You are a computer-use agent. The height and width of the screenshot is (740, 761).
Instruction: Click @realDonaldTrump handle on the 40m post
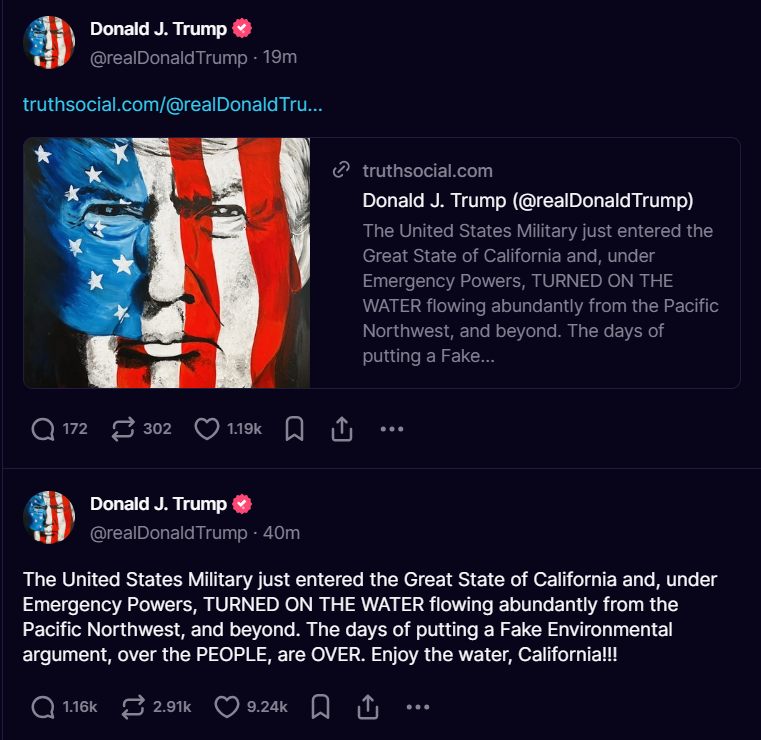tap(168, 533)
